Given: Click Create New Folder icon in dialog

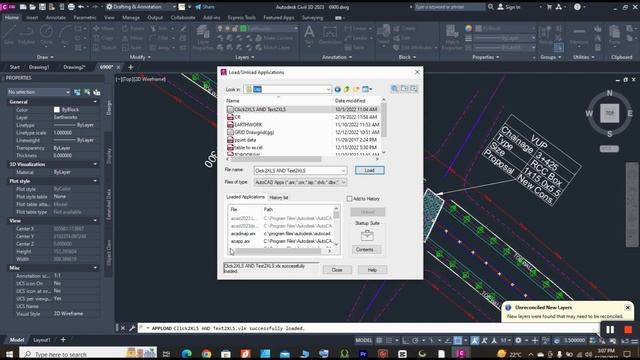Looking at the screenshot, I should pyautogui.click(x=356, y=89).
